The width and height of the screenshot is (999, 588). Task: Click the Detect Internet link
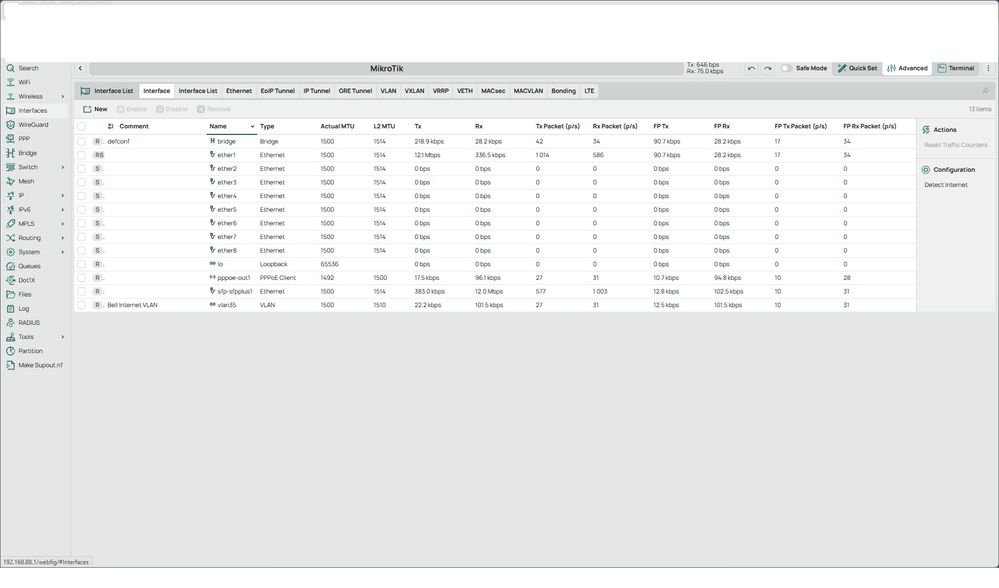[x=945, y=185]
